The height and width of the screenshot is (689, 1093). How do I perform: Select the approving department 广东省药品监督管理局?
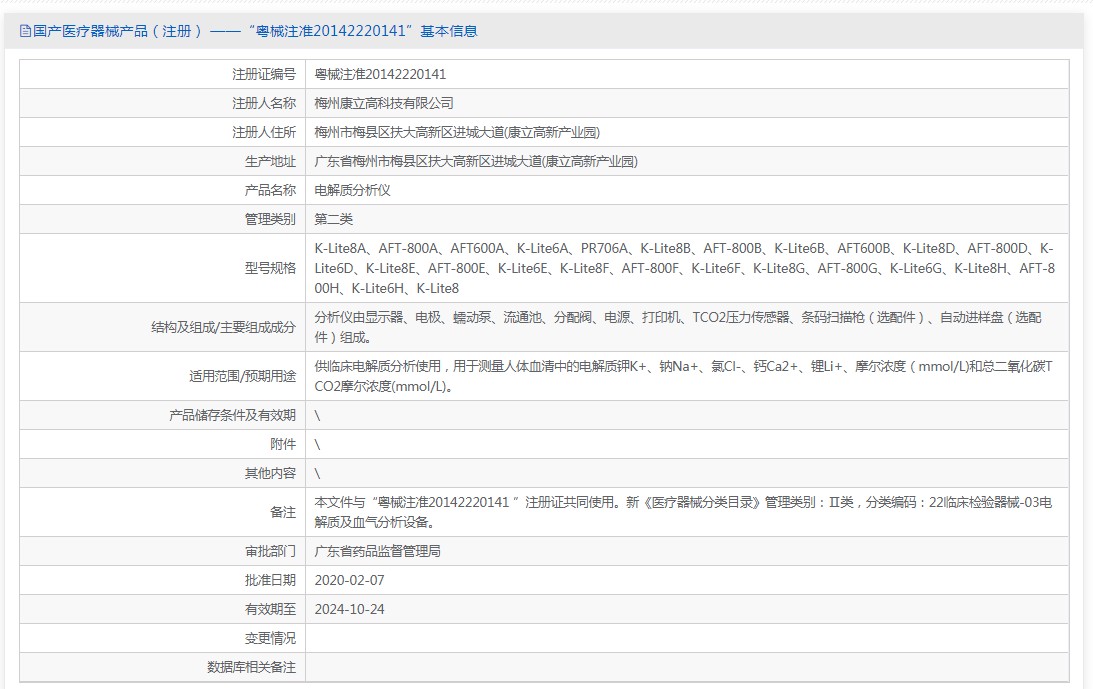click(378, 551)
